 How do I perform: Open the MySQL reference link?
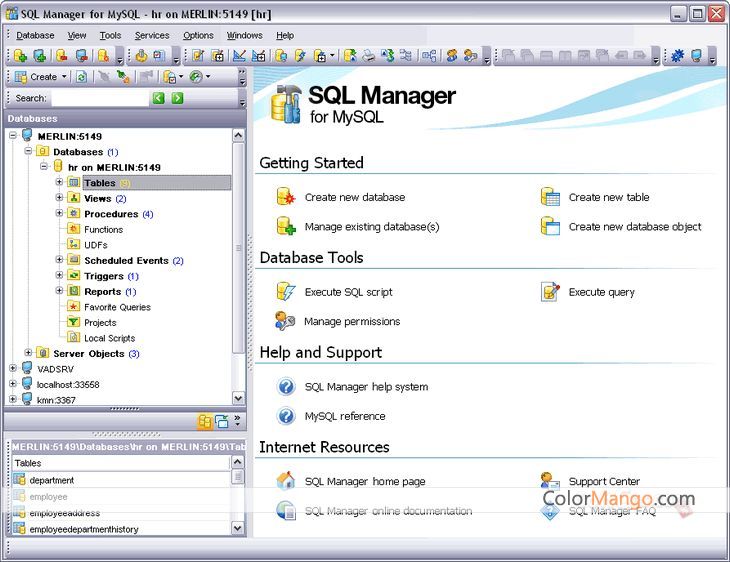pyautogui.click(x=345, y=416)
